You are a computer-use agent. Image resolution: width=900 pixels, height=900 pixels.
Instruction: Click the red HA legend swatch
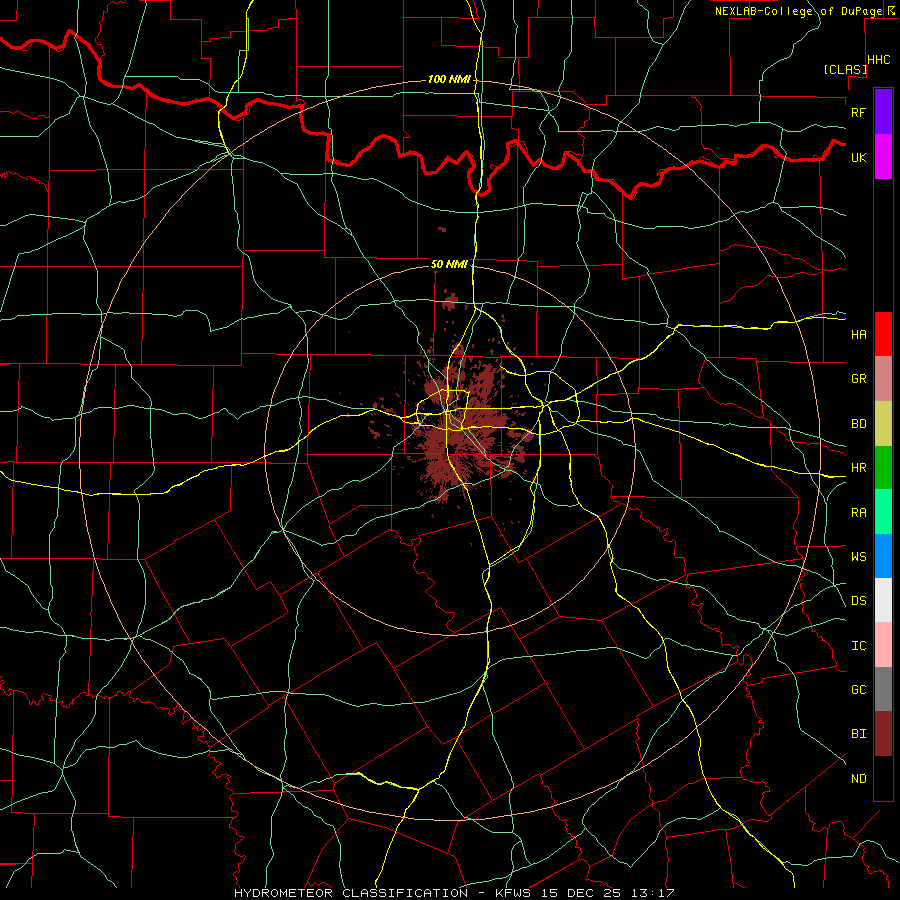883,334
